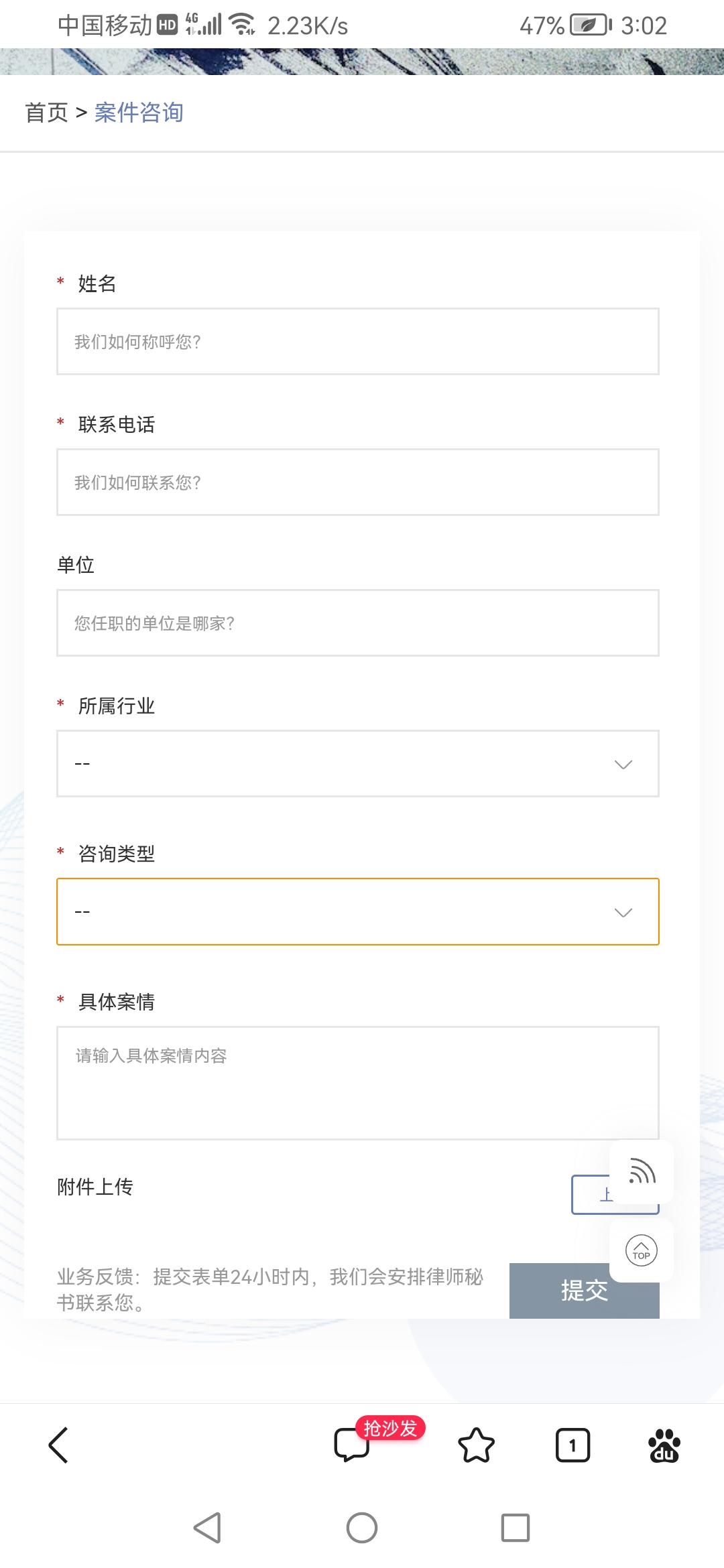Focus the 姓名 name input field
The height and width of the screenshot is (1568, 724).
pos(358,342)
